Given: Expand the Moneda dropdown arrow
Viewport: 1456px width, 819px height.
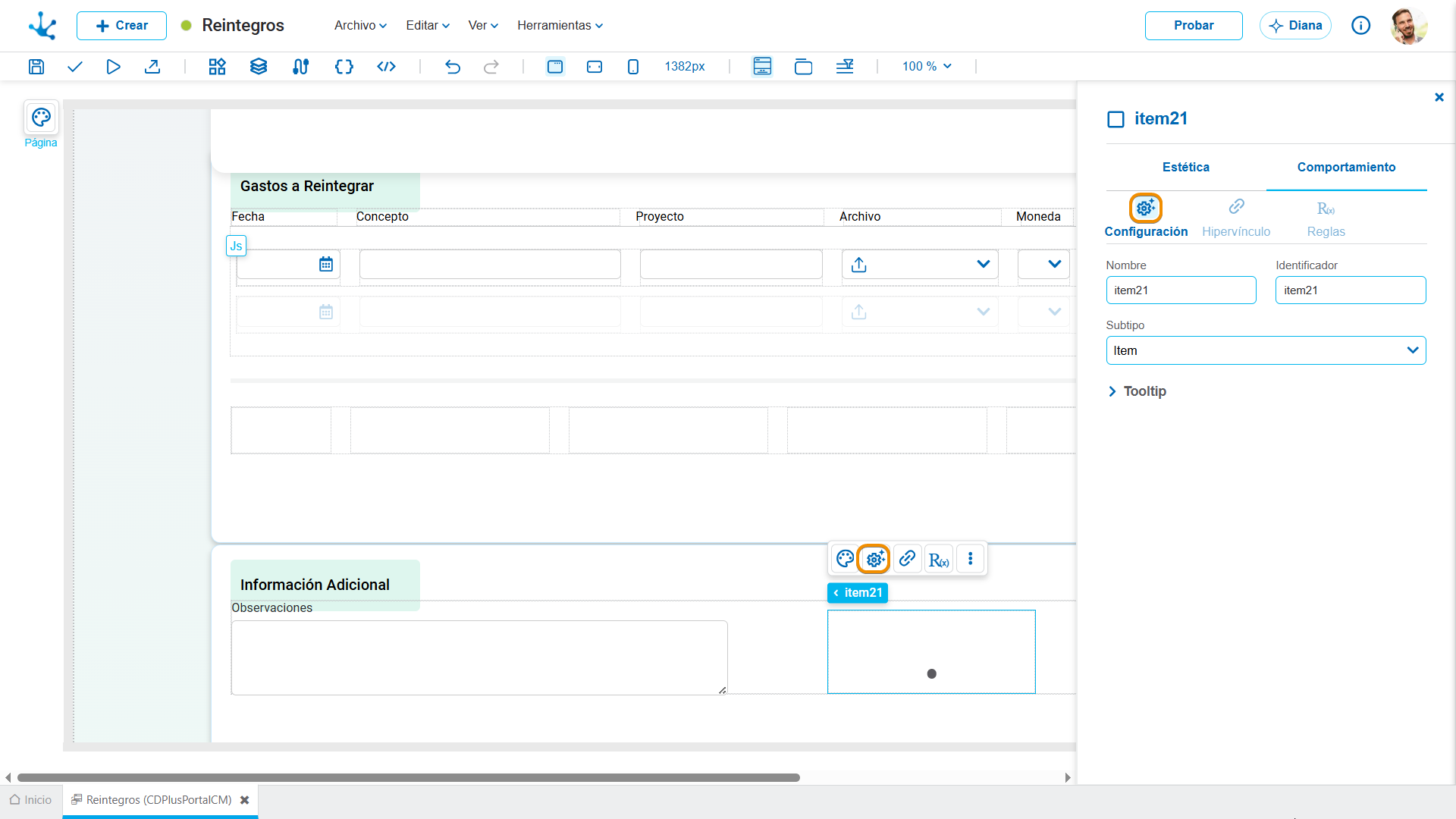Looking at the screenshot, I should tap(1054, 264).
